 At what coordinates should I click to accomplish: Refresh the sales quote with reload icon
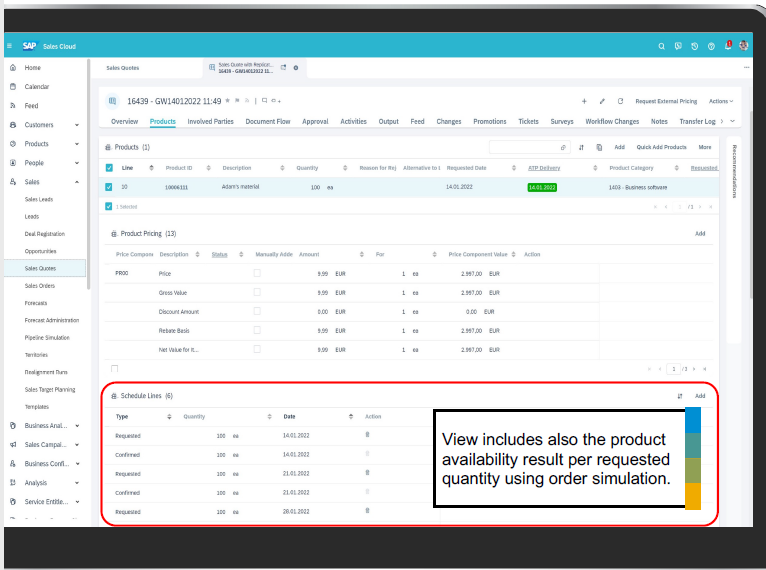620,101
